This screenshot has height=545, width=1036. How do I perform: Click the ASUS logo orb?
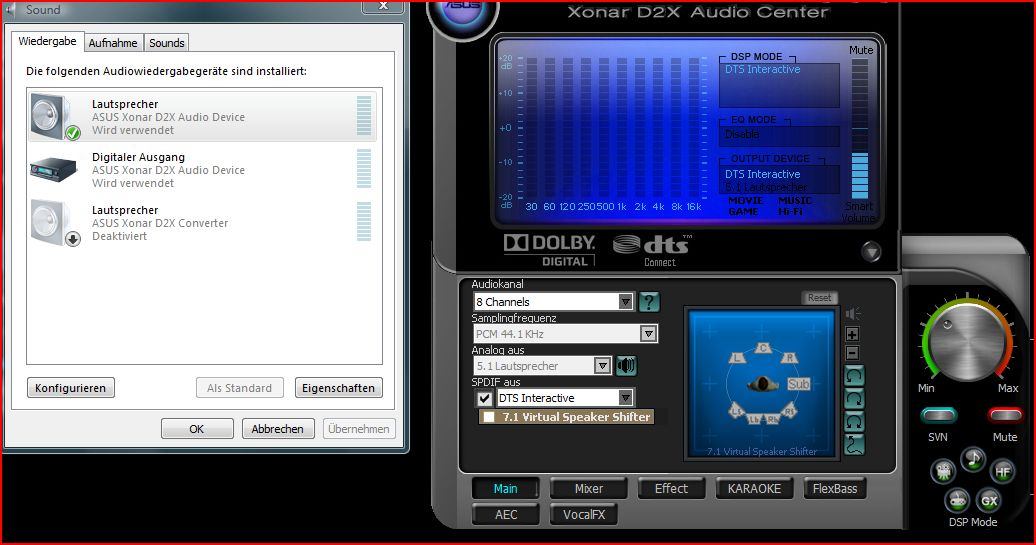(x=462, y=10)
